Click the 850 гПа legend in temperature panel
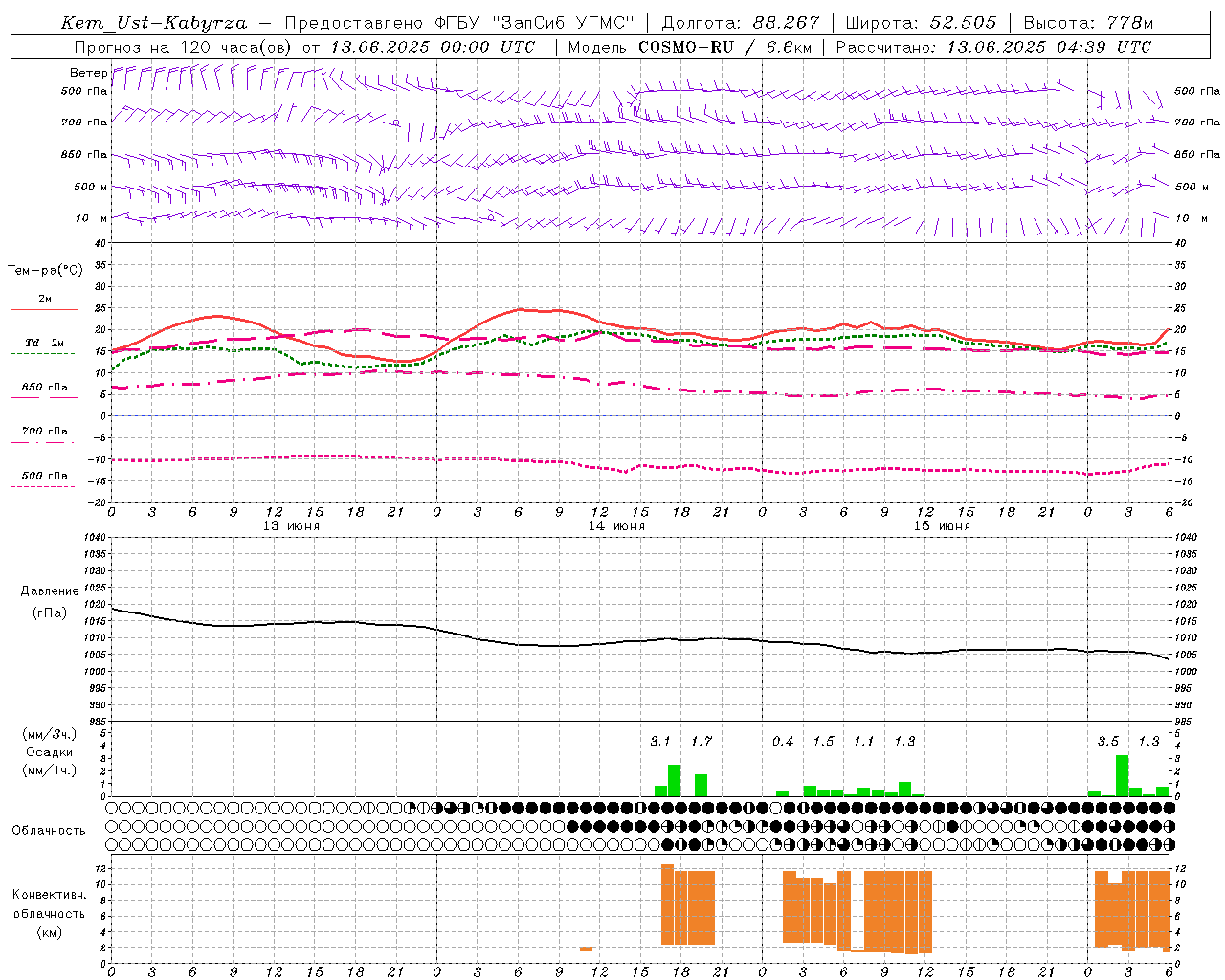The height and width of the screenshot is (980, 1225). click(x=45, y=388)
